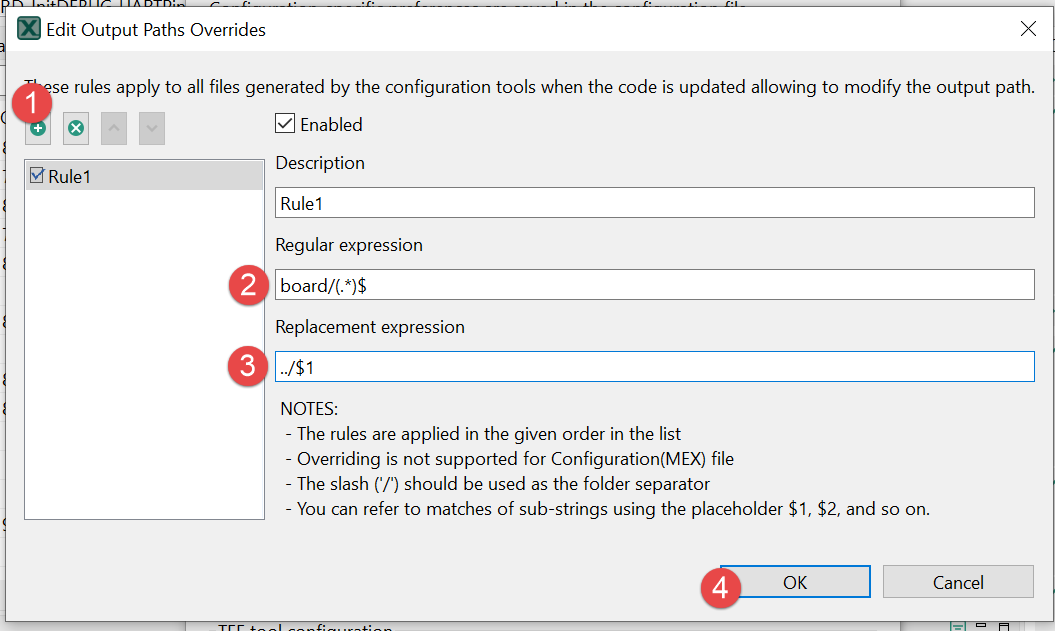Viewport: 1055px width, 631px height.
Task: Click into the Description text field
Action: (654, 203)
